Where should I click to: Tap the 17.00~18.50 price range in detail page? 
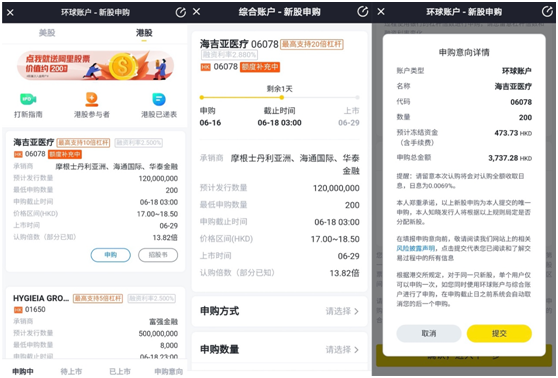[x=335, y=239]
